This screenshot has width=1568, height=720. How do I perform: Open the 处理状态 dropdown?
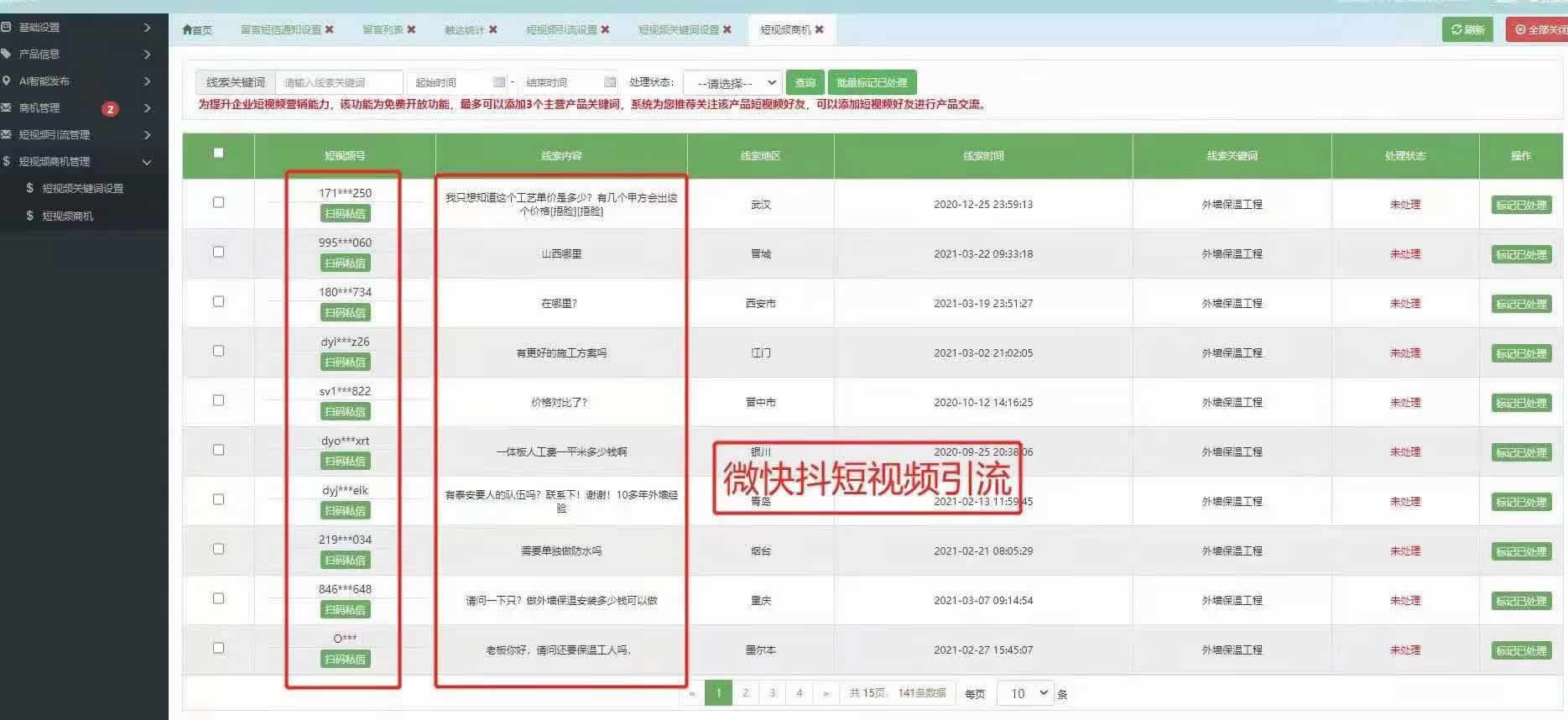click(x=732, y=83)
